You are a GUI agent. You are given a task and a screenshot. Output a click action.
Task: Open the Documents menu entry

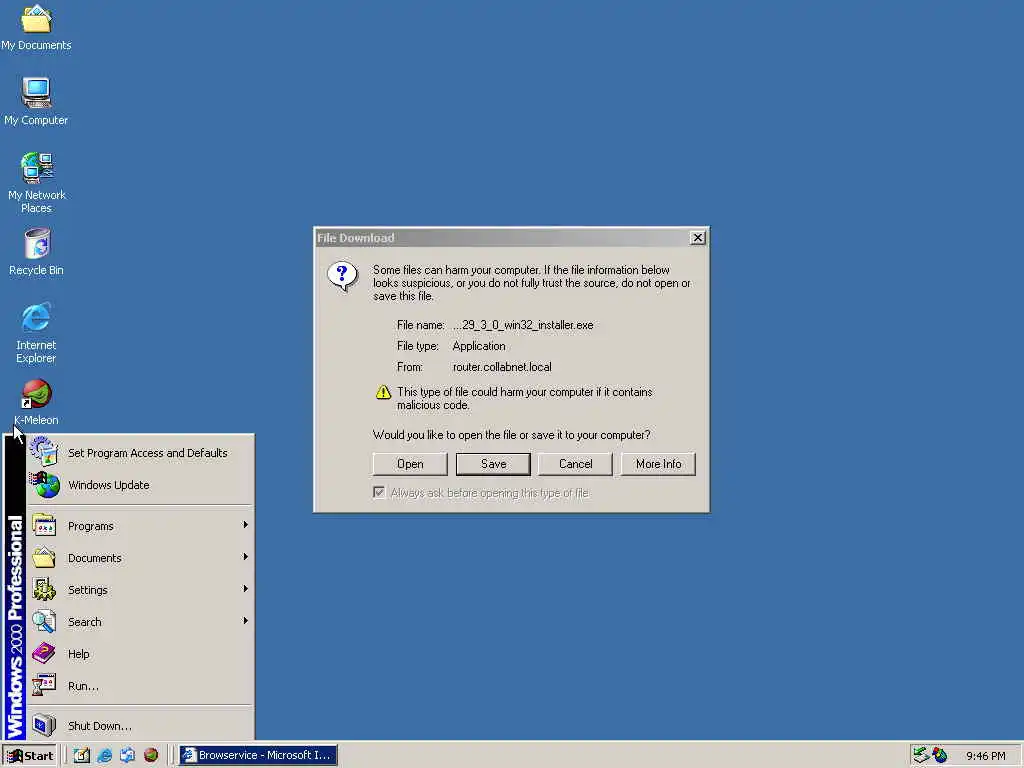tap(140, 558)
